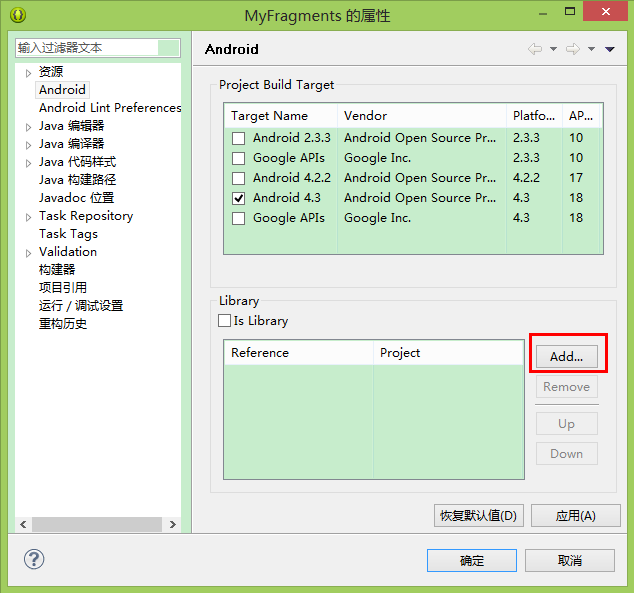Select Task Tags in the tree
Image resolution: width=634 pixels, height=593 pixels.
click(68, 234)
